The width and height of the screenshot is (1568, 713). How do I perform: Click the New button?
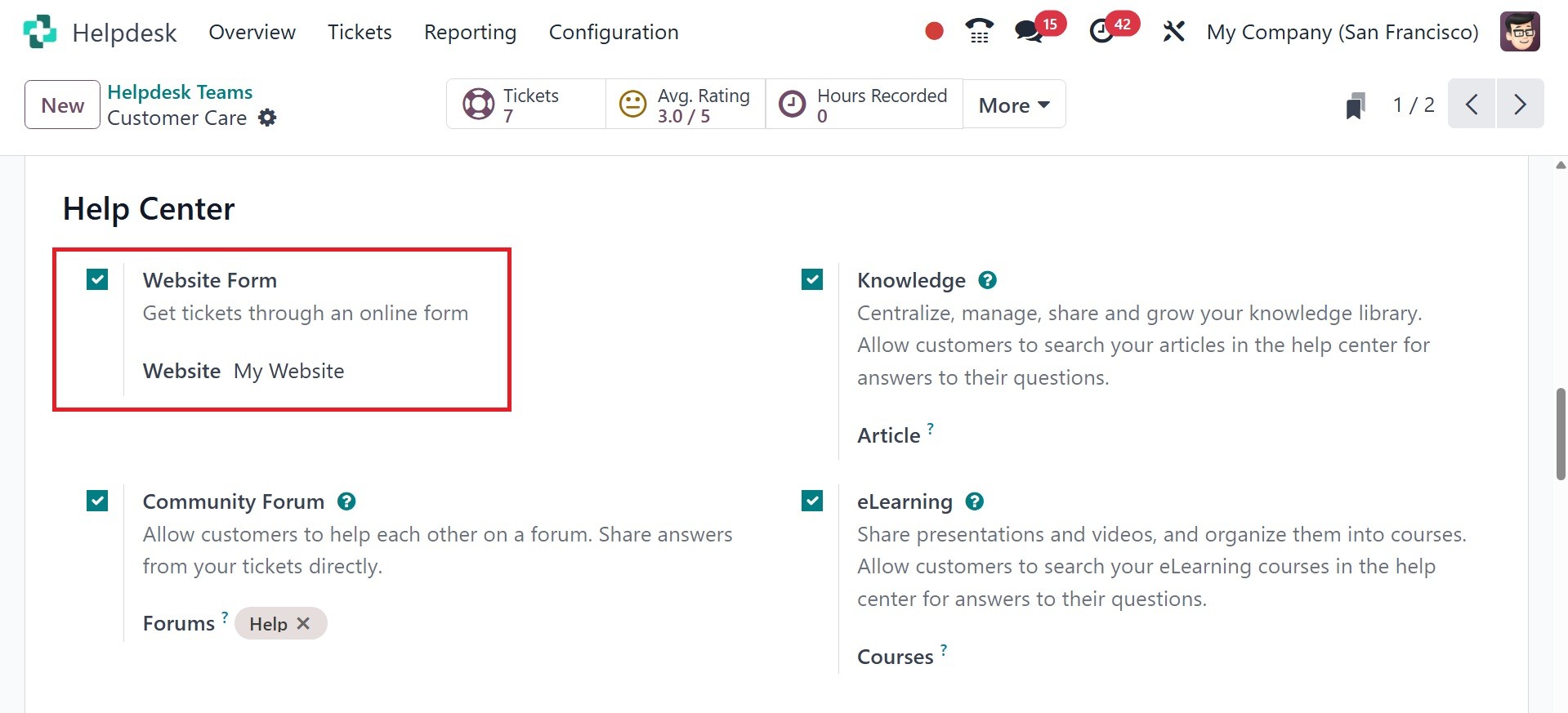click(62, 105)
